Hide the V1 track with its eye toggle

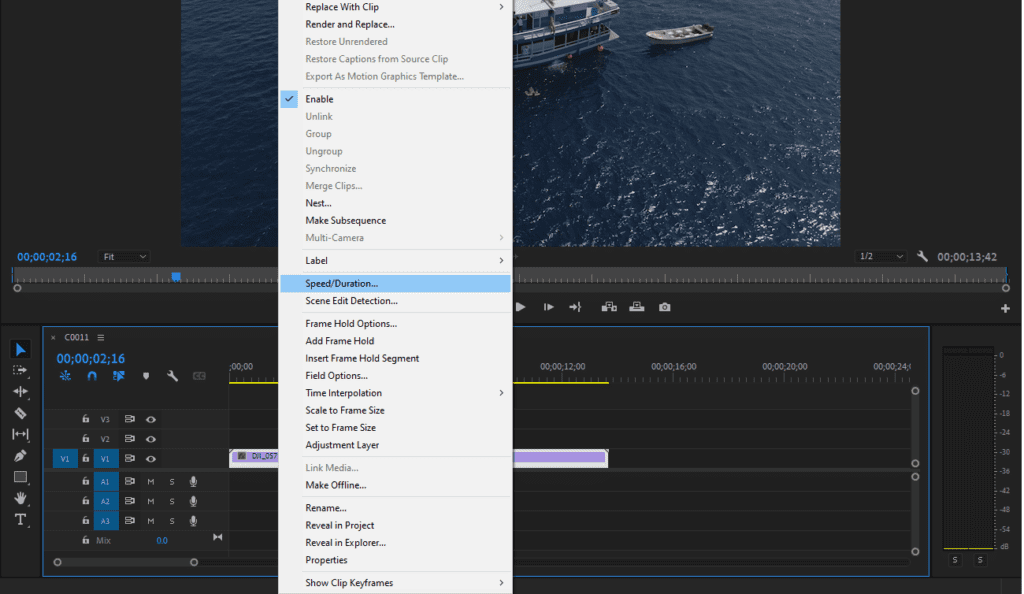tap(150, 458)
